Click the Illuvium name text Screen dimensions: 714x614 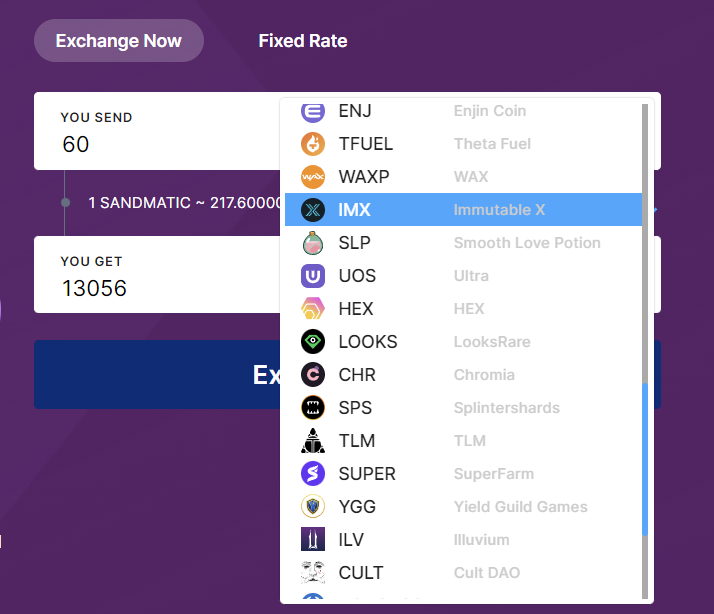click(481, 540)
